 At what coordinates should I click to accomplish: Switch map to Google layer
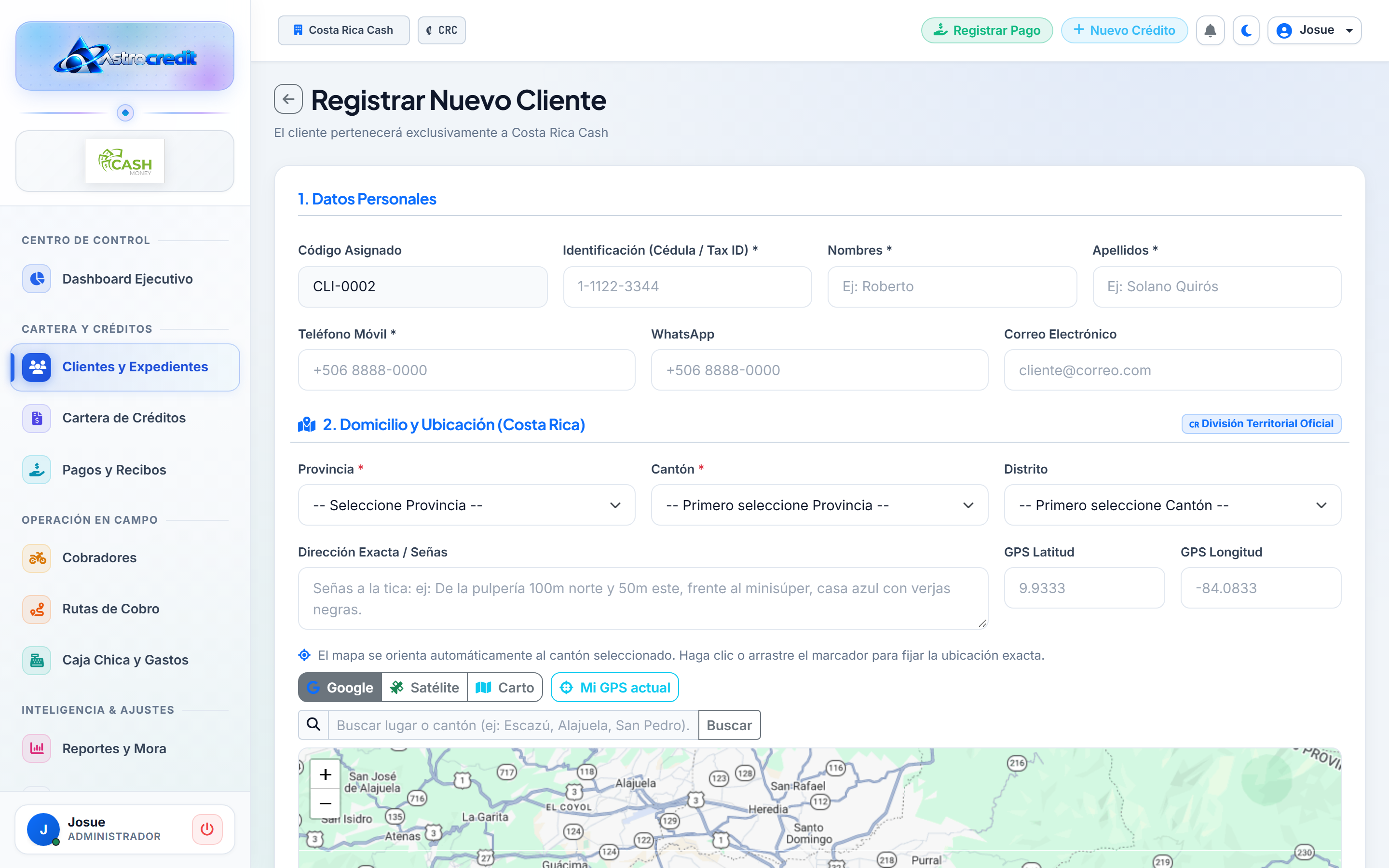point(340,687)
